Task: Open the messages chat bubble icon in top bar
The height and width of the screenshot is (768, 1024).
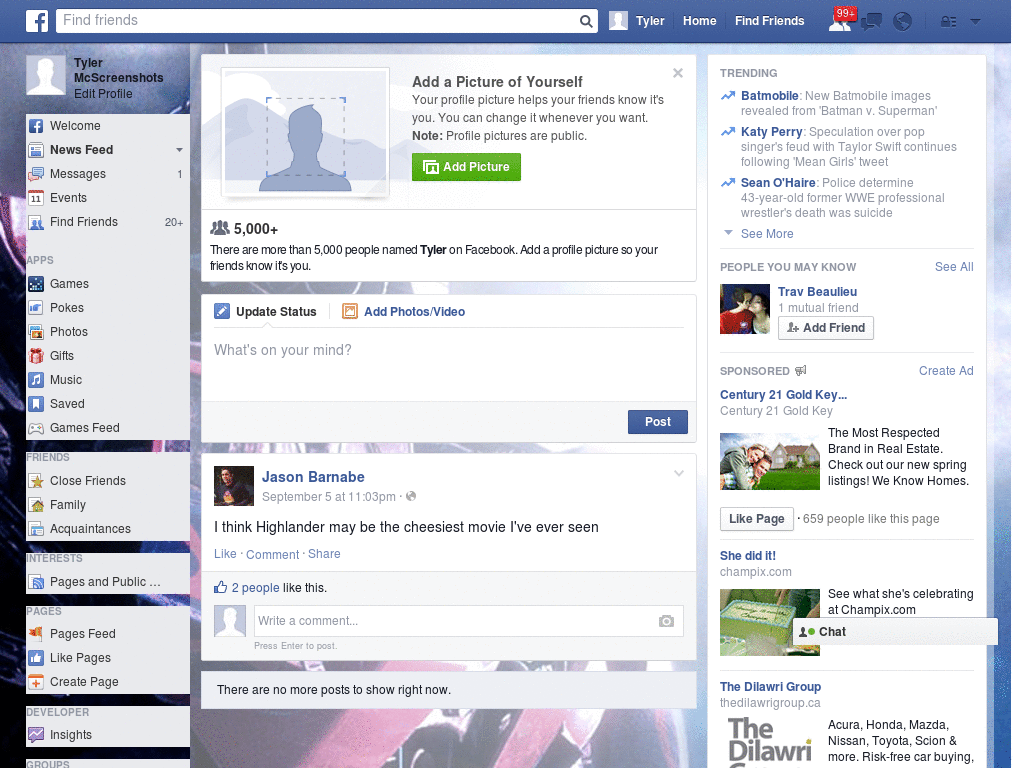Action: (x=871, y=22)
